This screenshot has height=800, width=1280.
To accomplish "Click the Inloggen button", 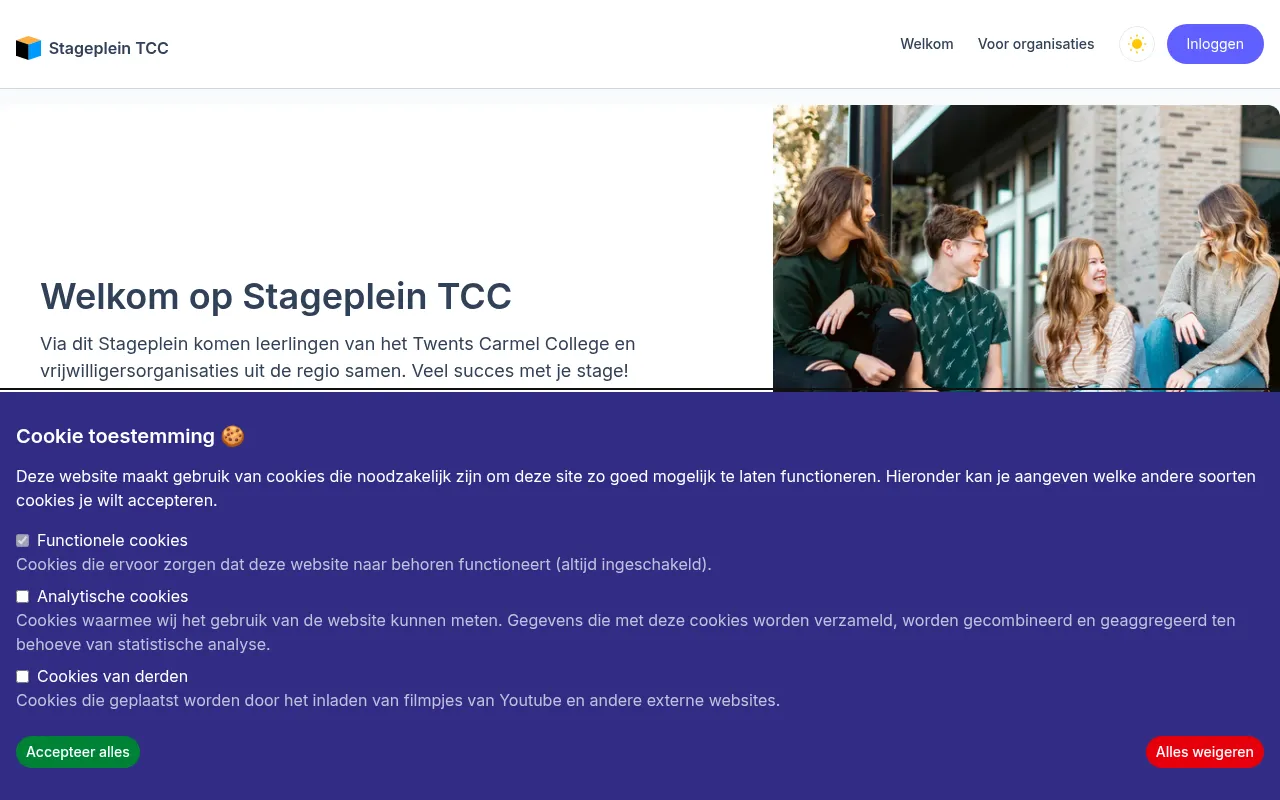I will point(1215,44).
